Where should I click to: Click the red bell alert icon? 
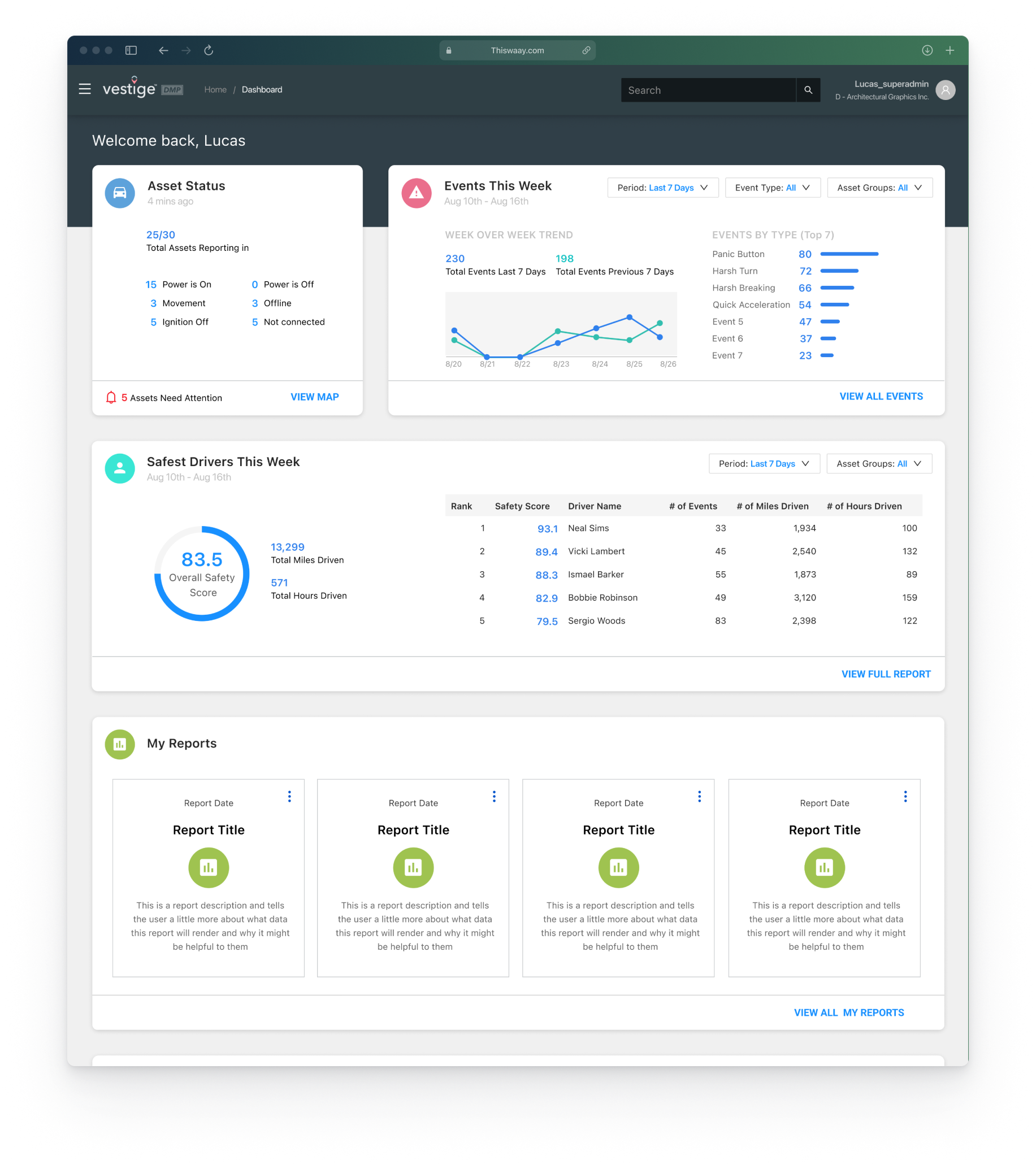[111, 397]
